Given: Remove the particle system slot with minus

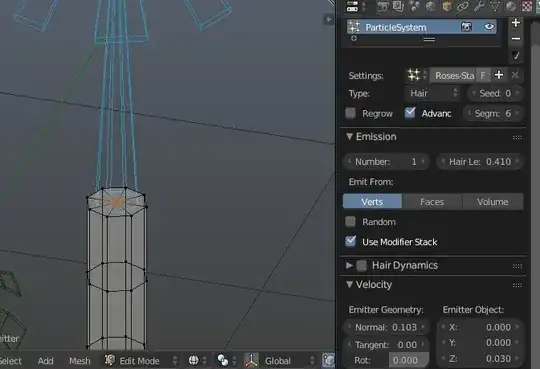Looking at the screenshot, I should point(516,39).
